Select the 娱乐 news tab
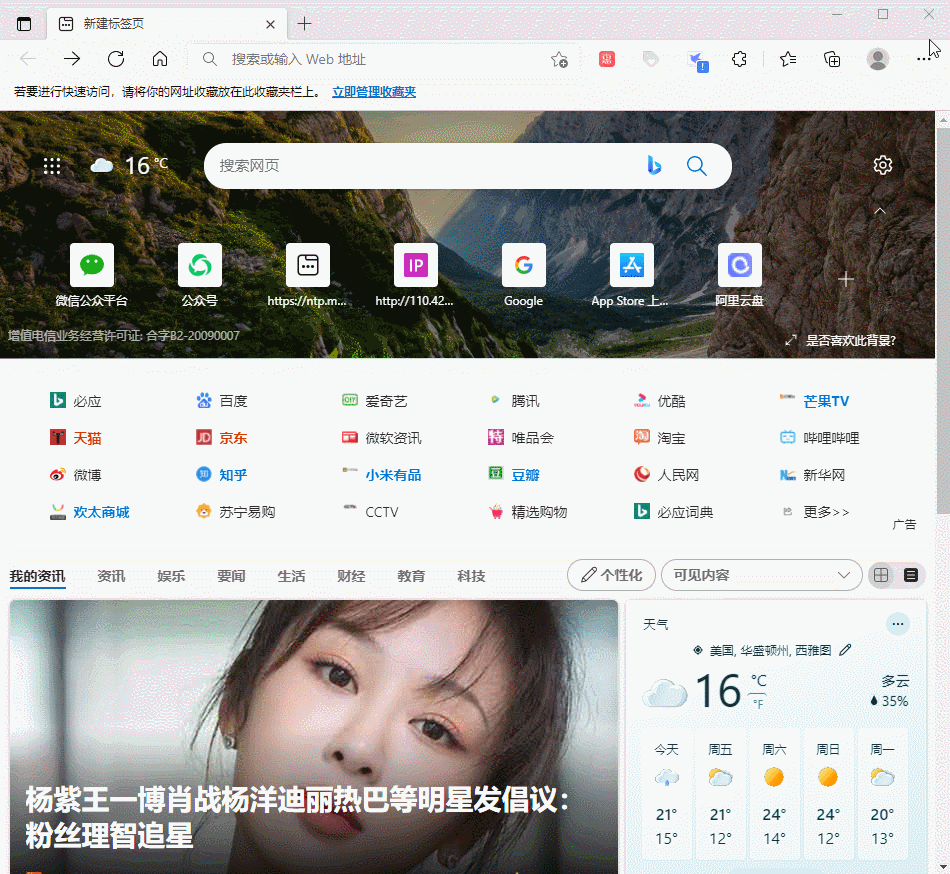The image size is (950, 874). (171, 576)
